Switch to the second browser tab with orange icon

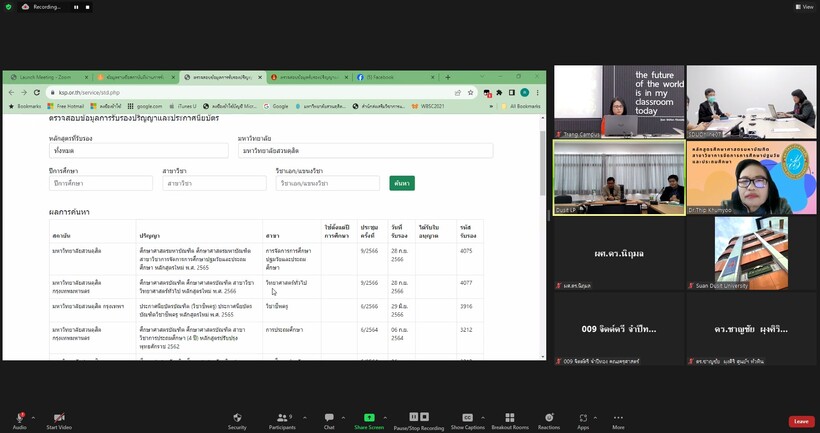pyautogui.click(x=135, y=77)
